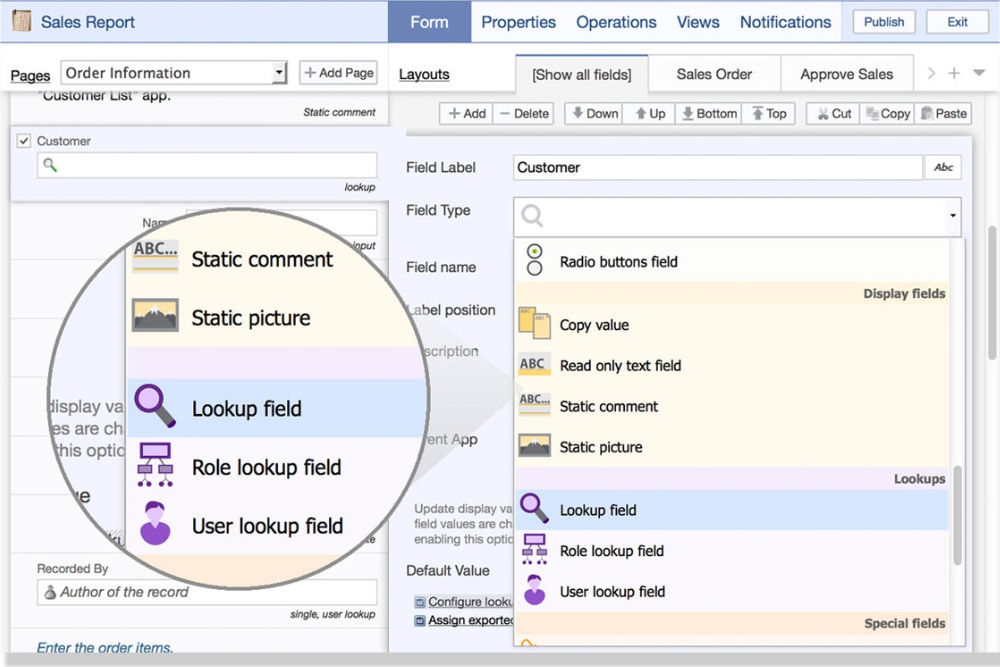Open the Sales Order layout tab

(x=714, y=74)
